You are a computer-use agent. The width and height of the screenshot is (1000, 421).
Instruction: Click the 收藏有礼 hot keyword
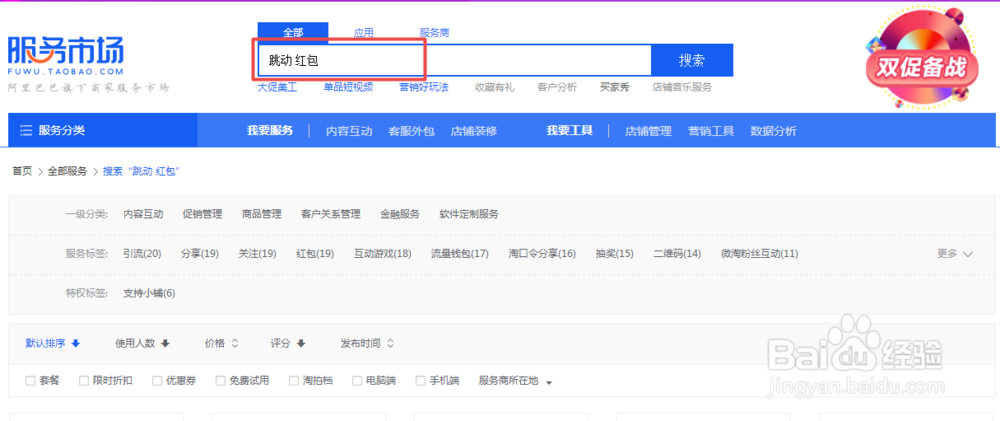pos(494,87)
